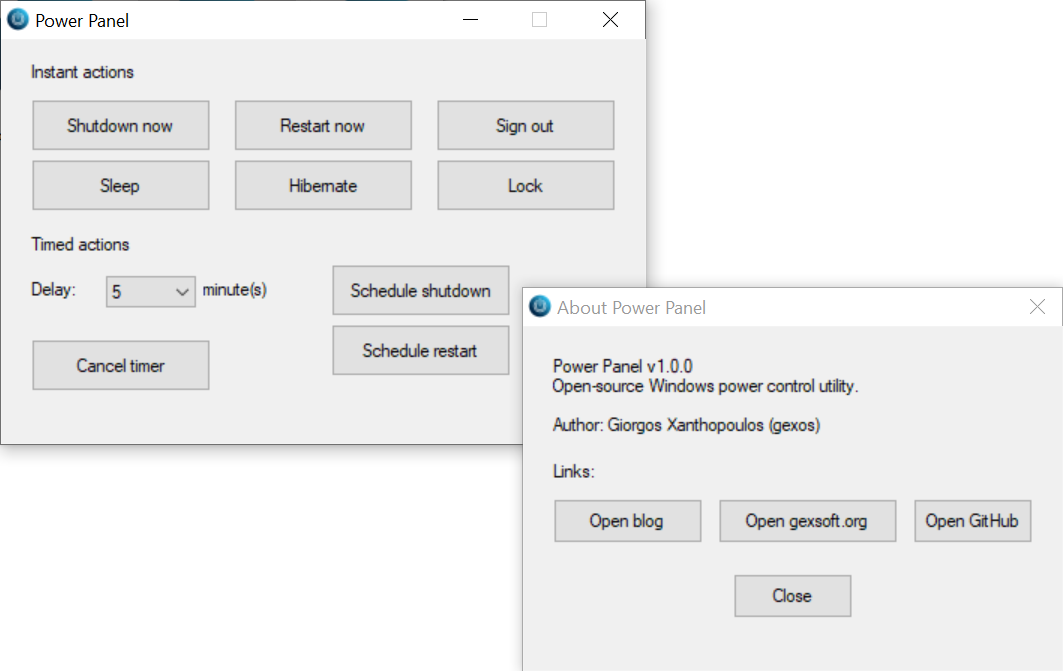Click the About Power Panel window icon
Viewport: 1063px width, 671px height.
click(539, 307)
